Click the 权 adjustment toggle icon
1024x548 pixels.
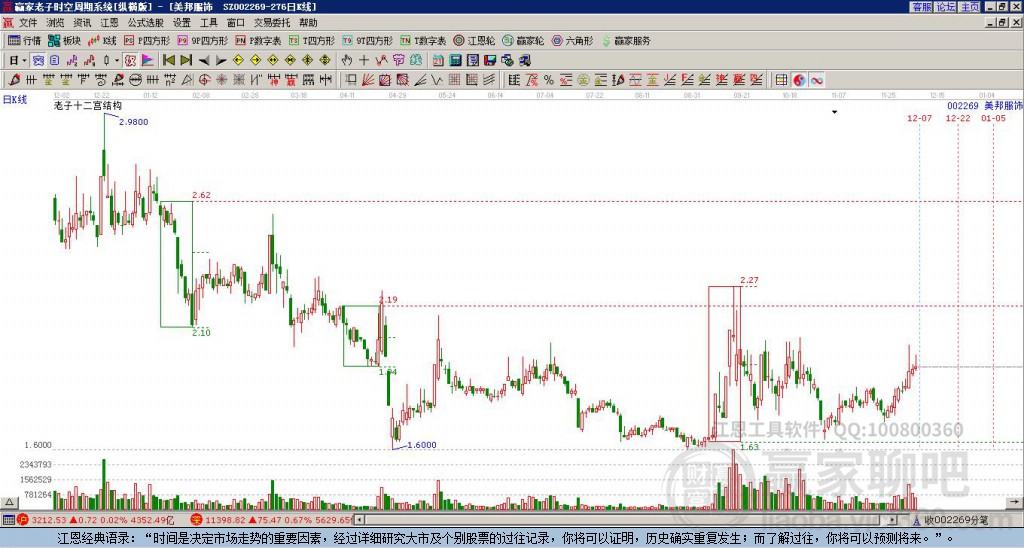coord(131,60)
